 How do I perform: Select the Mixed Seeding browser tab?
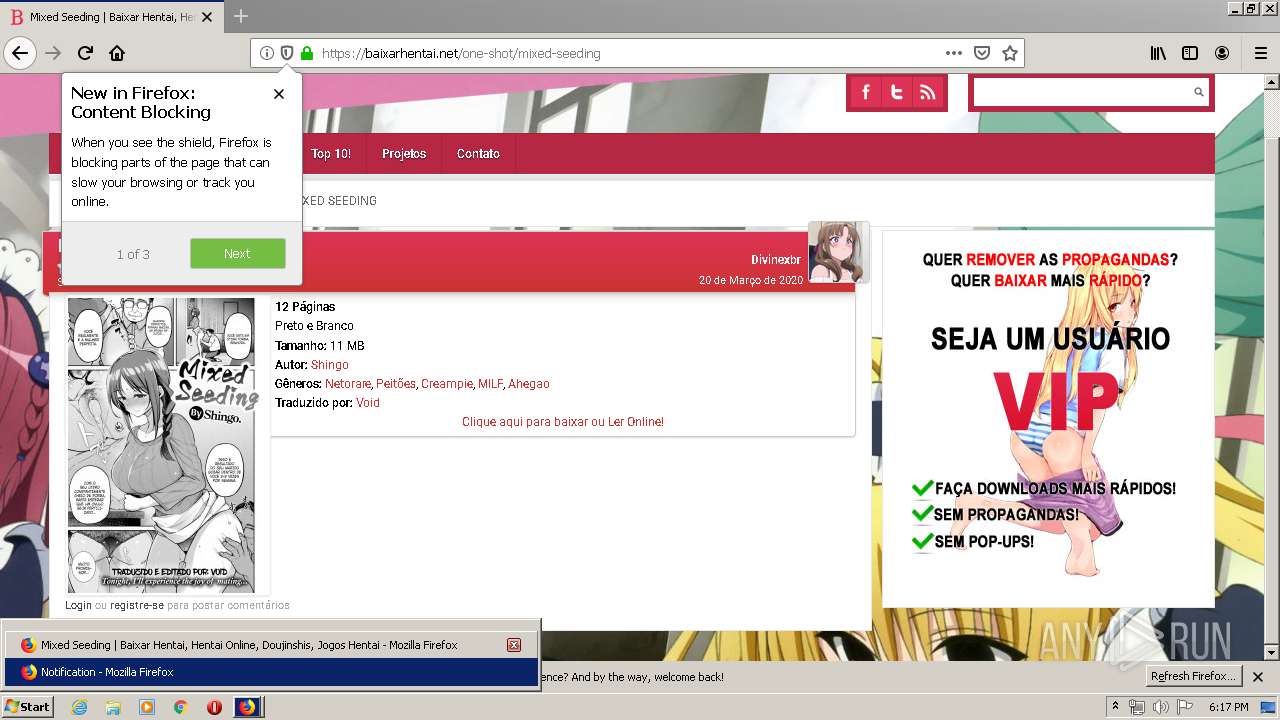112,17
